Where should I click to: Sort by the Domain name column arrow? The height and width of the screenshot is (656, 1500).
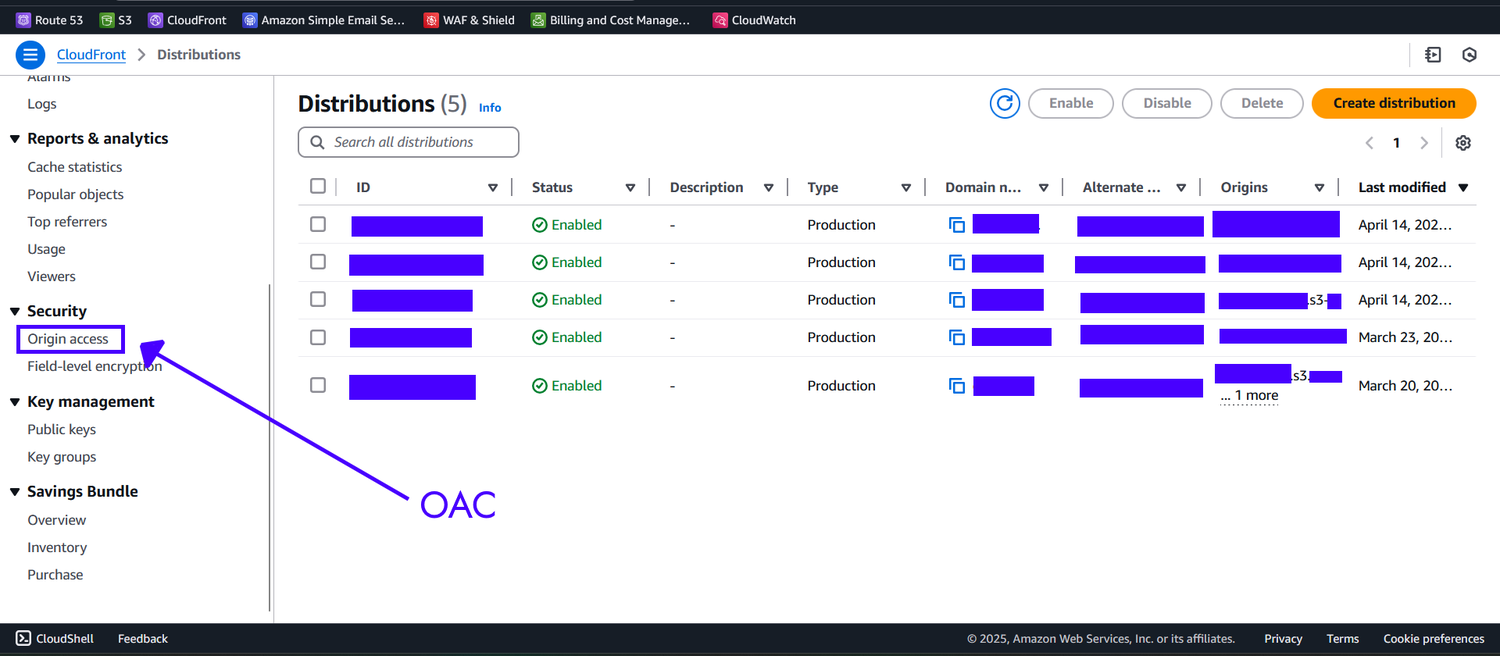coord(1043,188)
